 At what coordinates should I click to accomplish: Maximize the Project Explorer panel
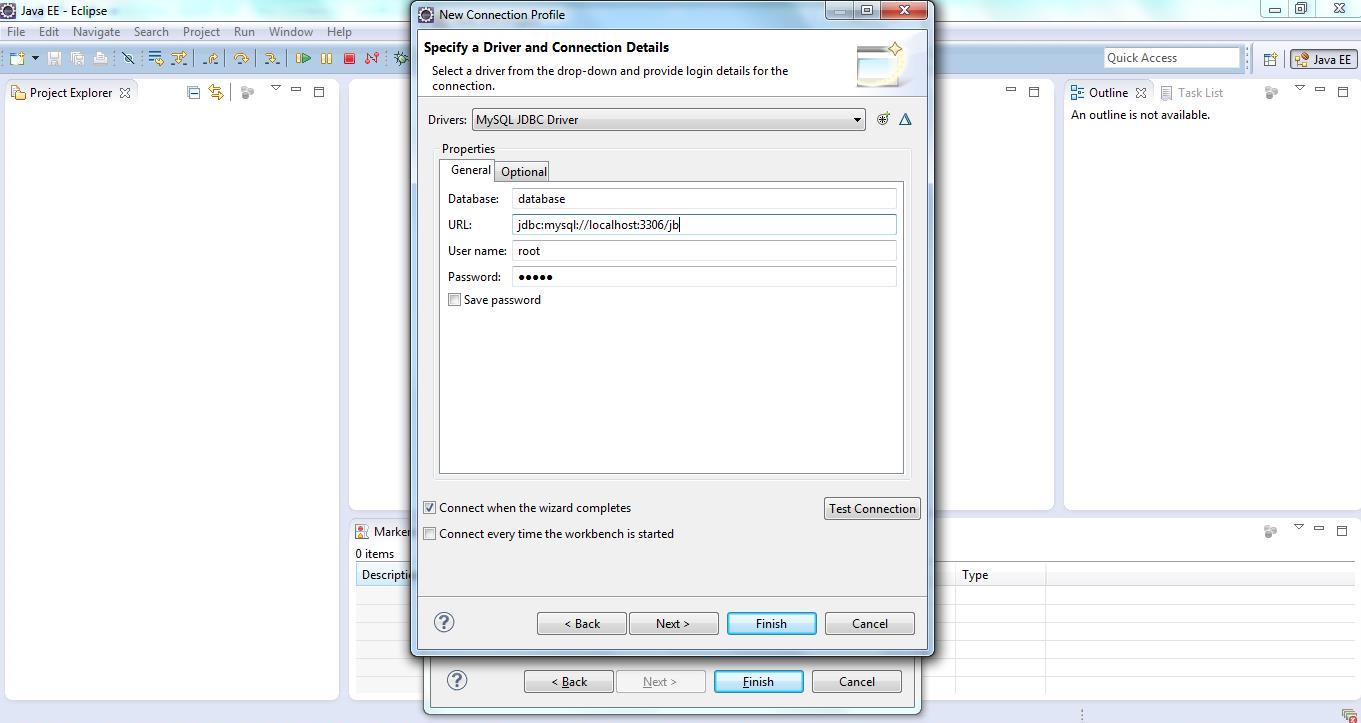(319, 91)
